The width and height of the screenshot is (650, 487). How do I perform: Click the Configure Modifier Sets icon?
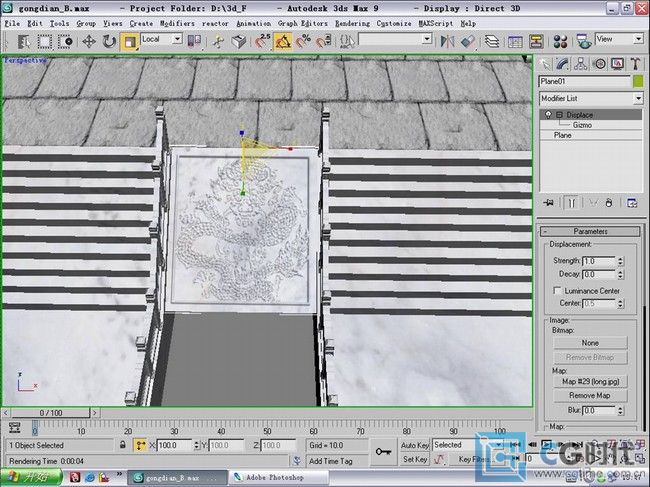tap(632, 203)
